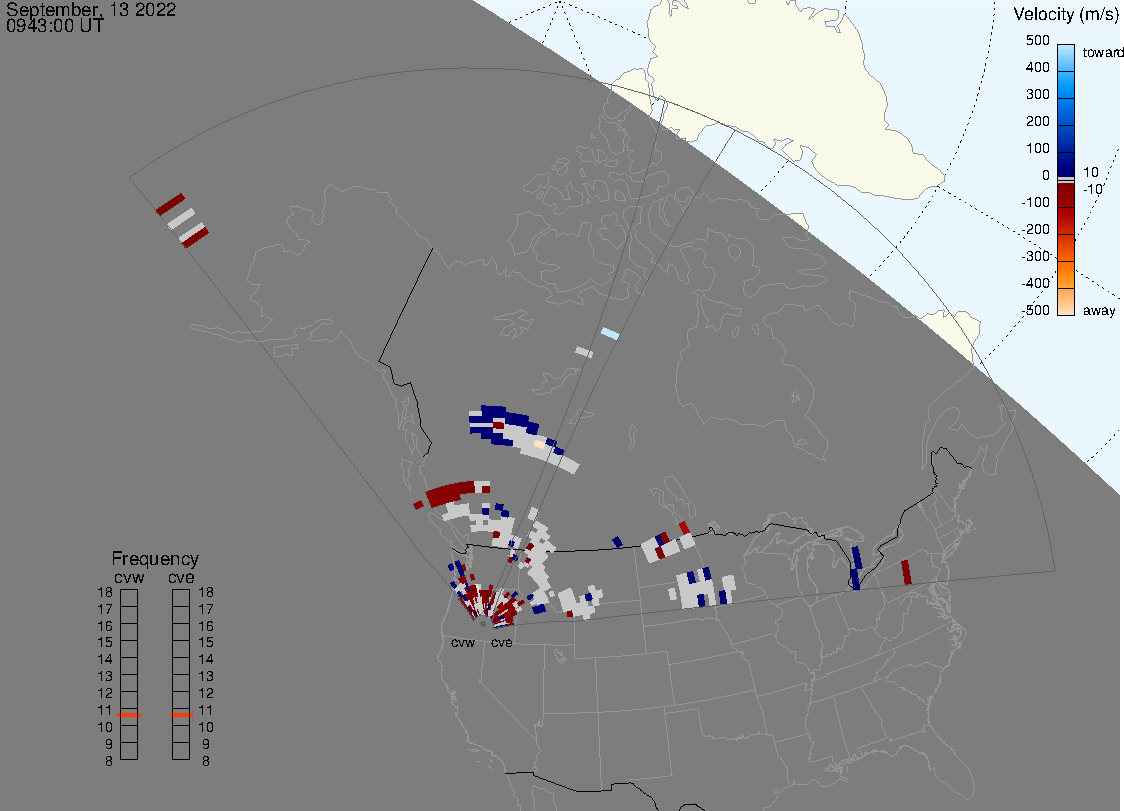Screen dimensions: 1124x811
Task: Click the "cve" radar label on the map
Action: tap(502, 643)
